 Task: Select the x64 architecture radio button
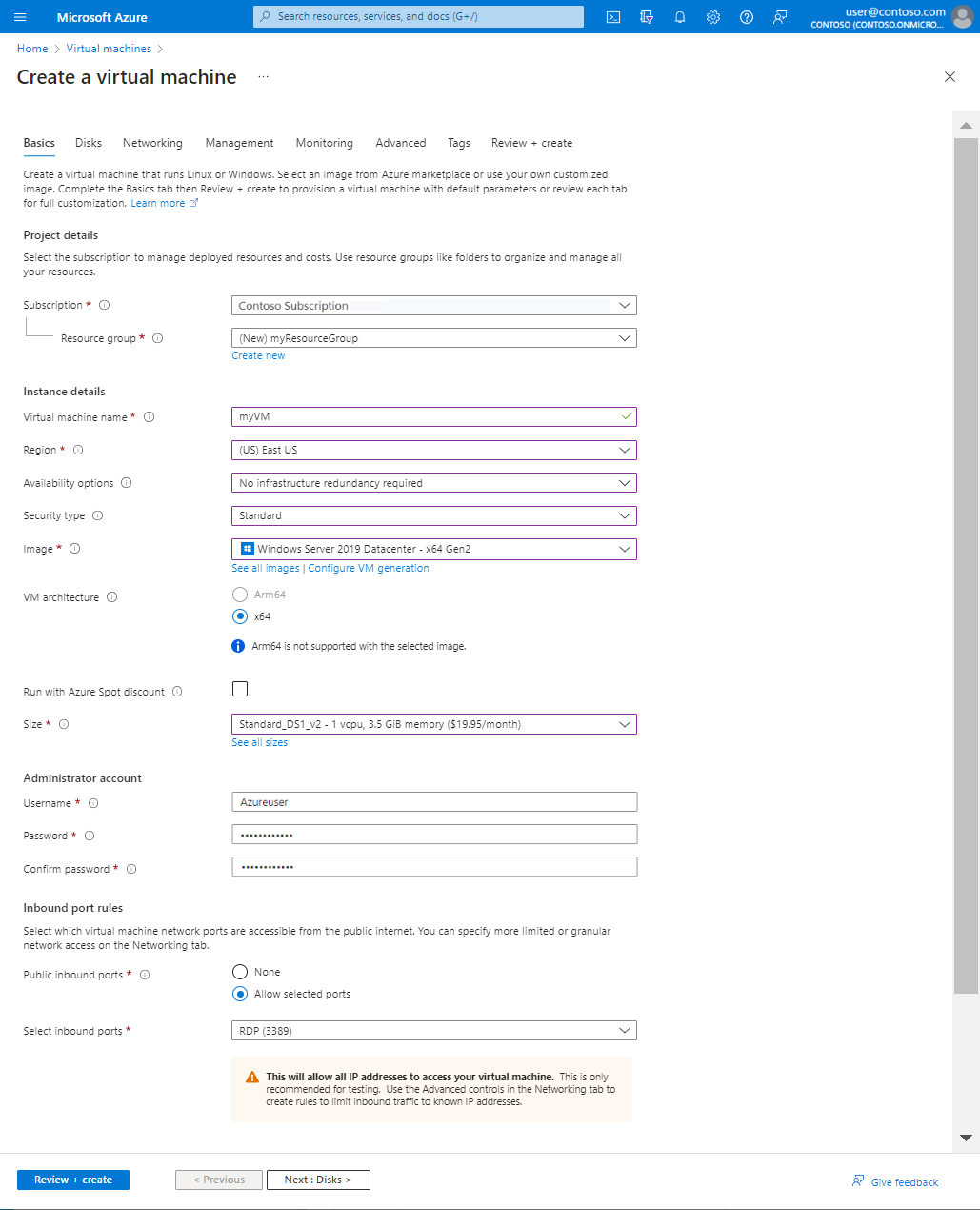pos(240,616)
